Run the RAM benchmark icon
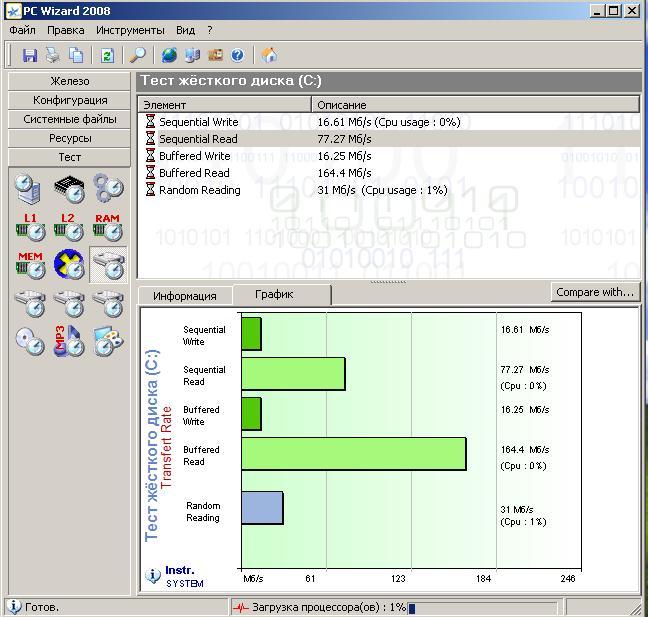 pyautogui.click(x=107, y=226)
